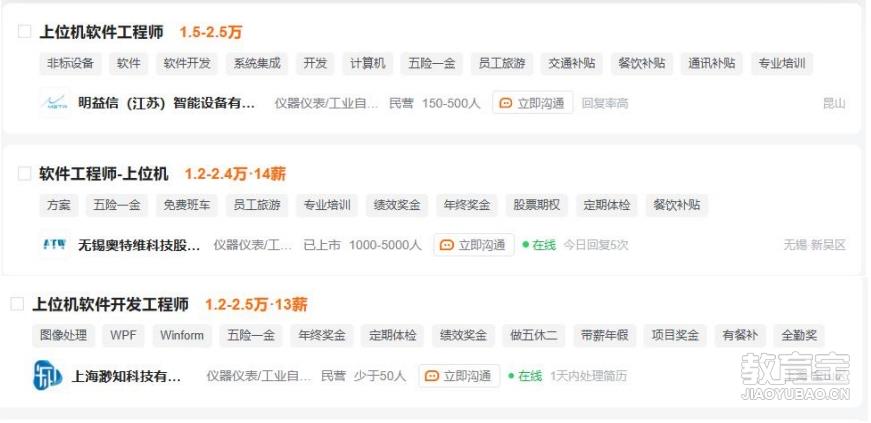This screenshot has width=871, height=423.
Task: Select the 图像处理 tag
Action: click(x=63, y=335)
